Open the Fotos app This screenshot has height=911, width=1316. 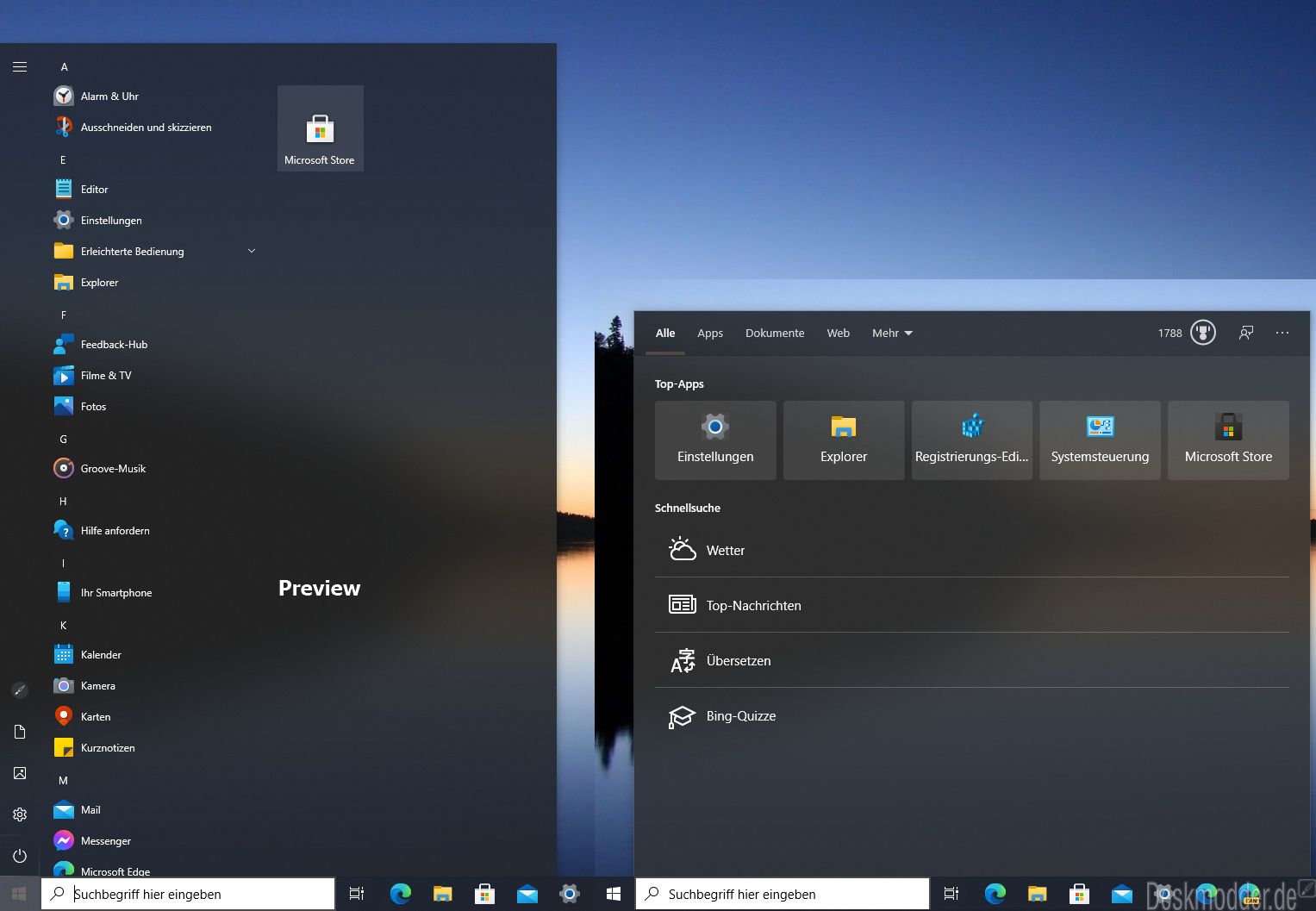(155, 407)
